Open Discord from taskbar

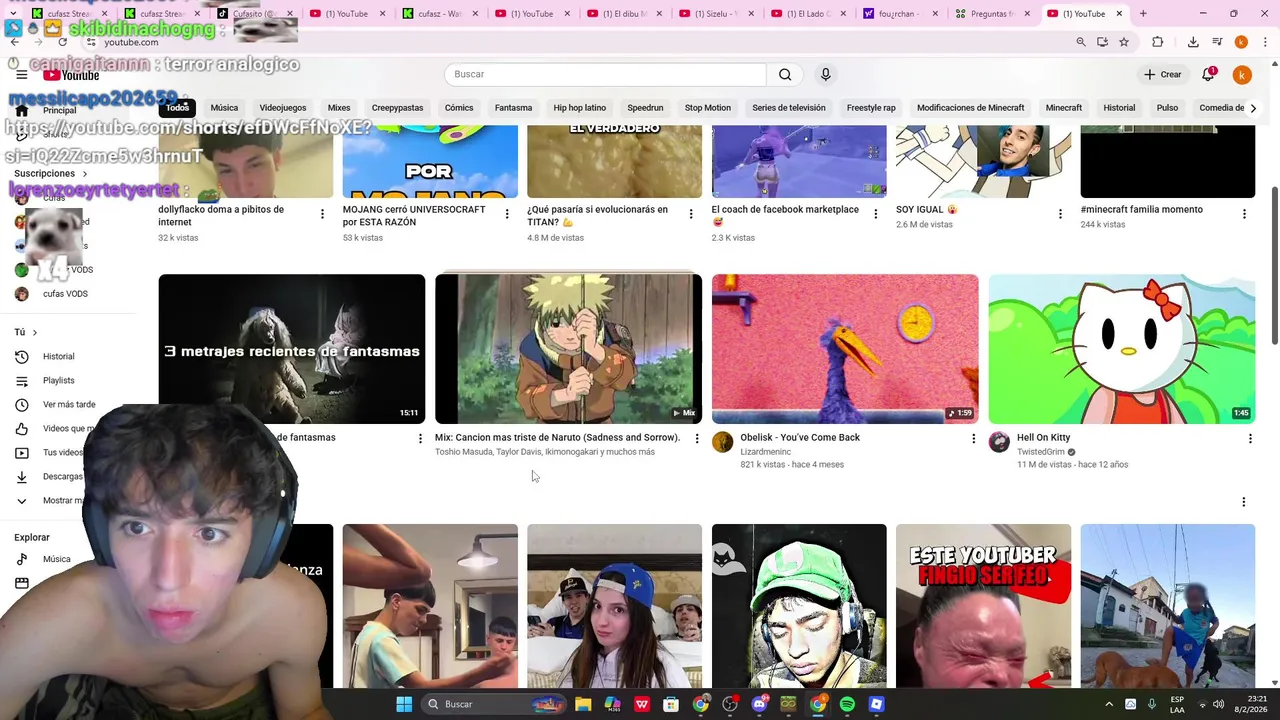tap(759, 704)
